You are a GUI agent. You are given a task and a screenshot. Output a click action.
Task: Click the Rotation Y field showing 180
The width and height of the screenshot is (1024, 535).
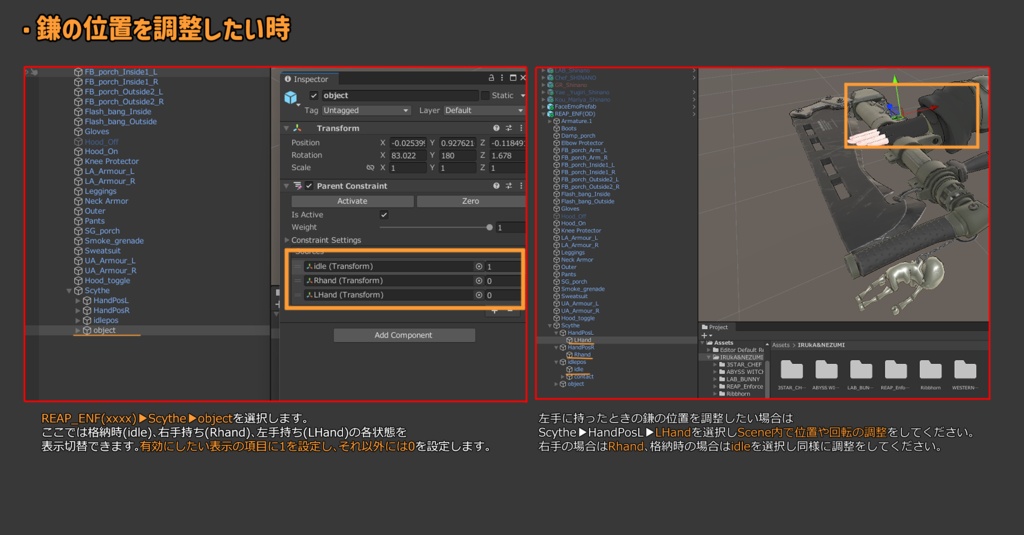pyautogui.click(x=457, y=155)
